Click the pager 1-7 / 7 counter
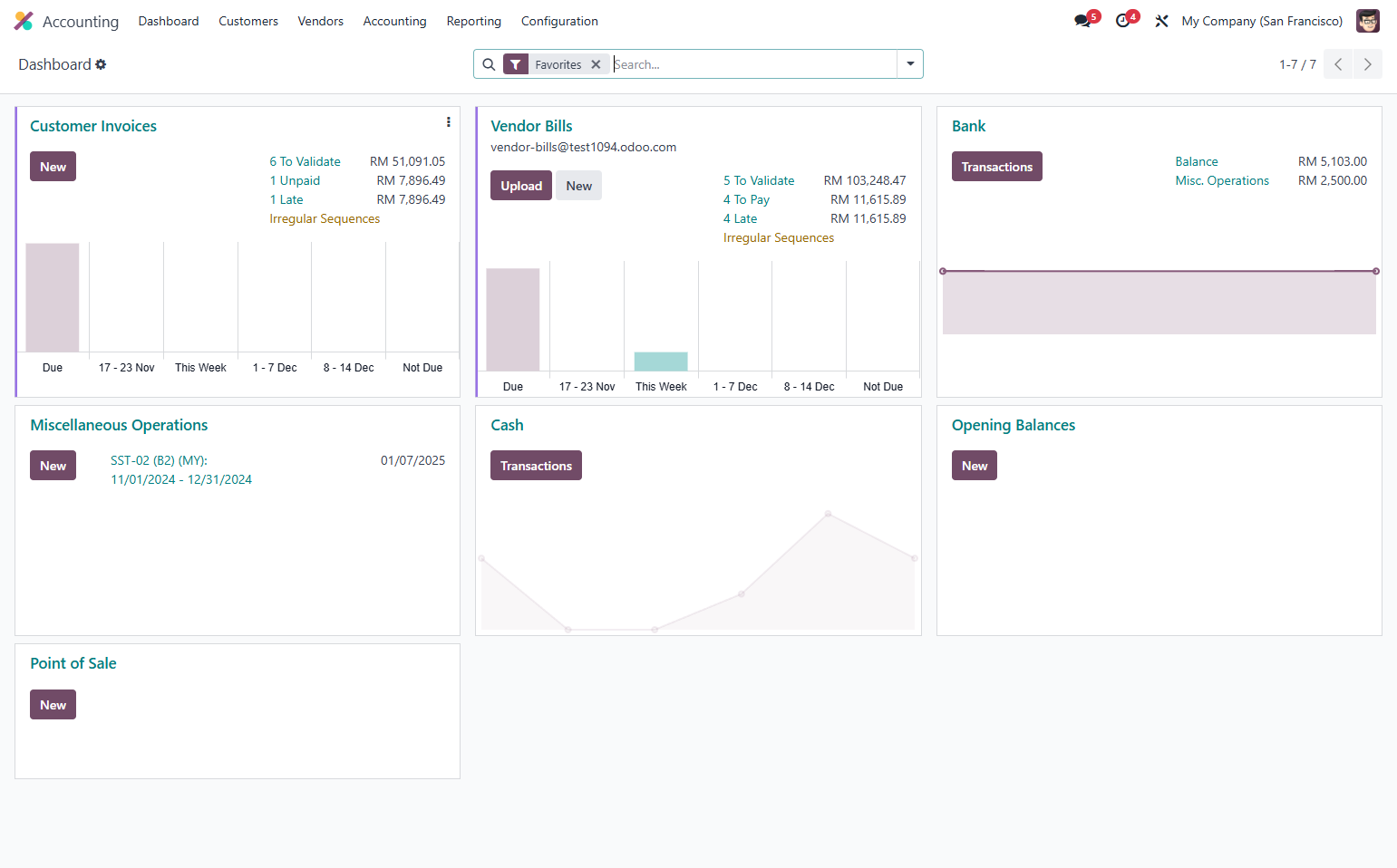The height and width of the screenshot is (868, 1397). (1297, 64)
